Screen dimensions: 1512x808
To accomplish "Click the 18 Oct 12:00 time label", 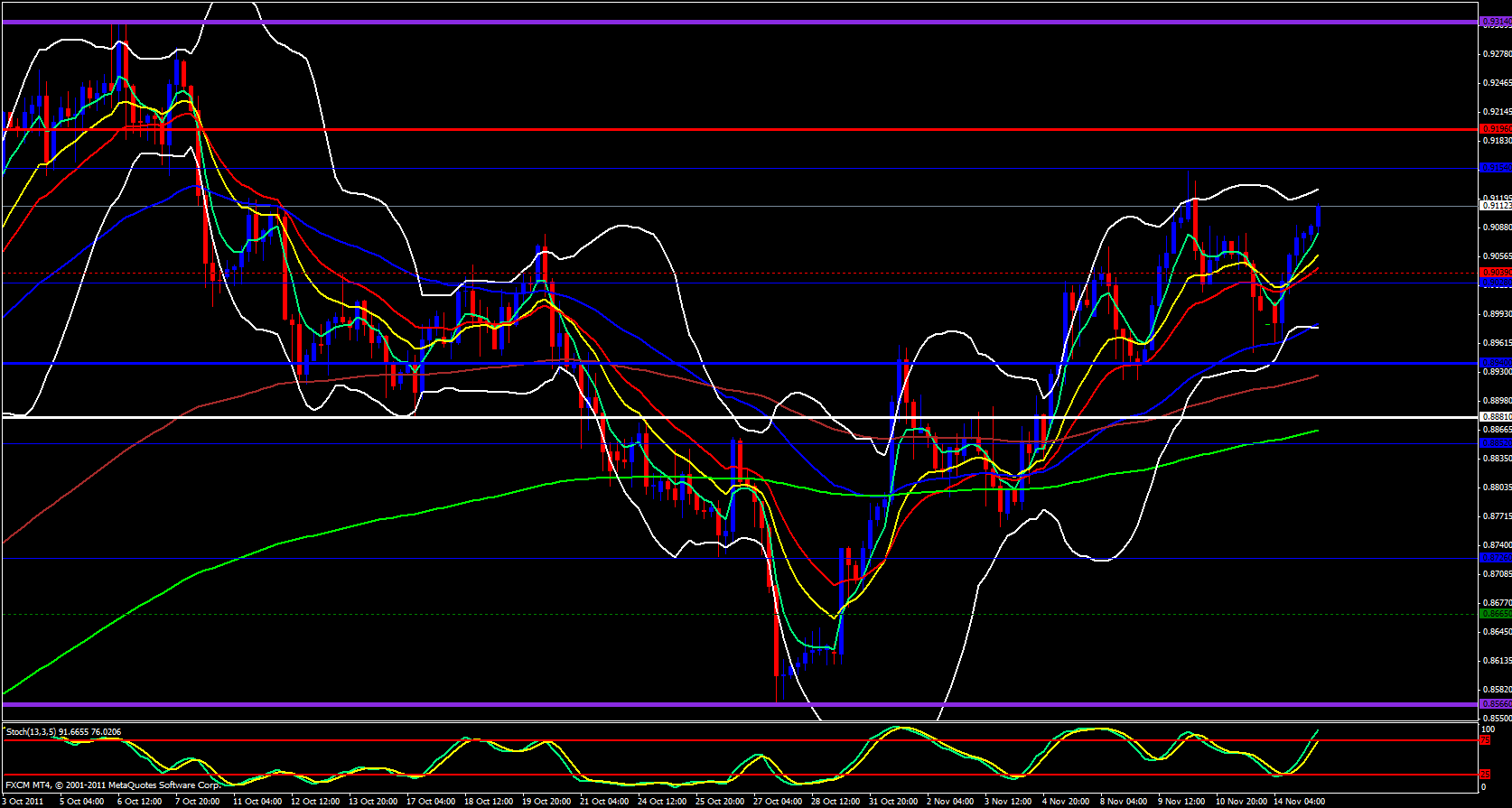I will (490, 802).
